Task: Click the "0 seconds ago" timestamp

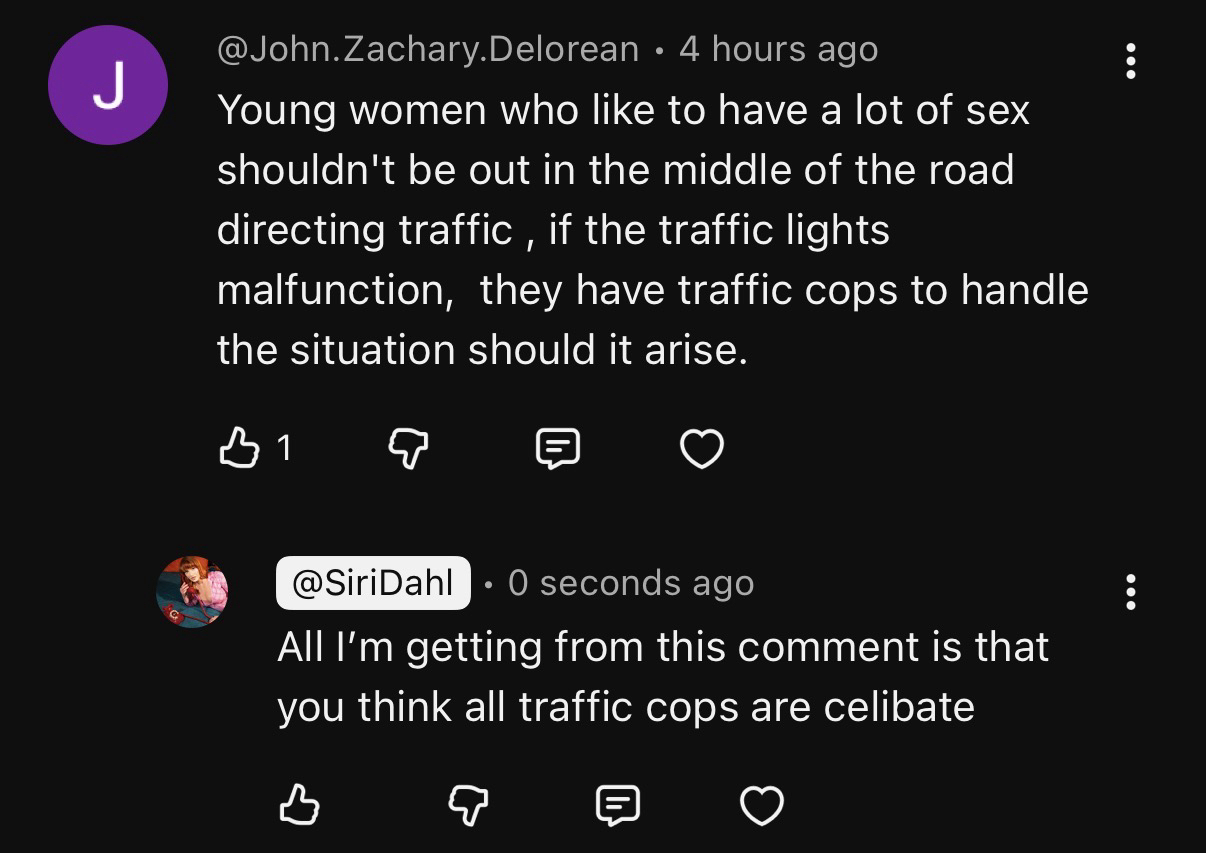Action: [x=631, y=583]
